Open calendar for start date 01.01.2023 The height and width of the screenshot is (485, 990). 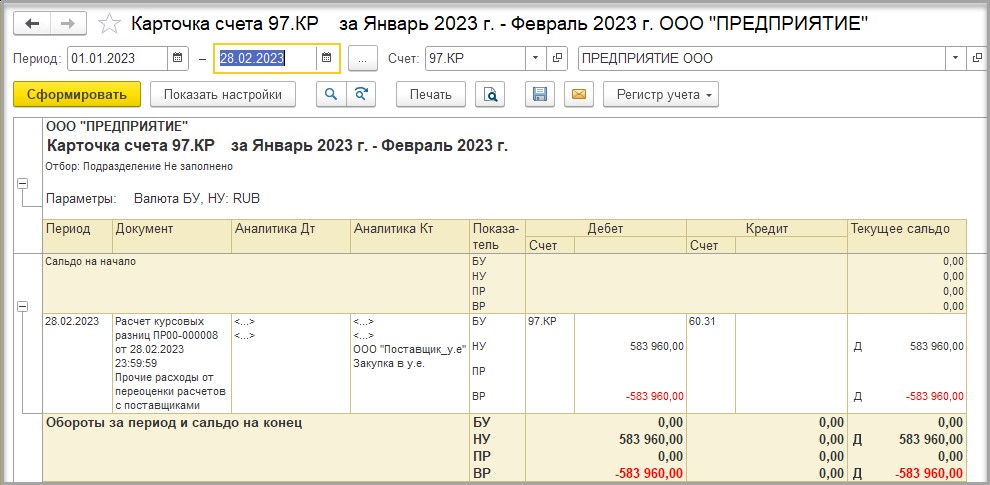pyautogui.click(x=177, y=58)
